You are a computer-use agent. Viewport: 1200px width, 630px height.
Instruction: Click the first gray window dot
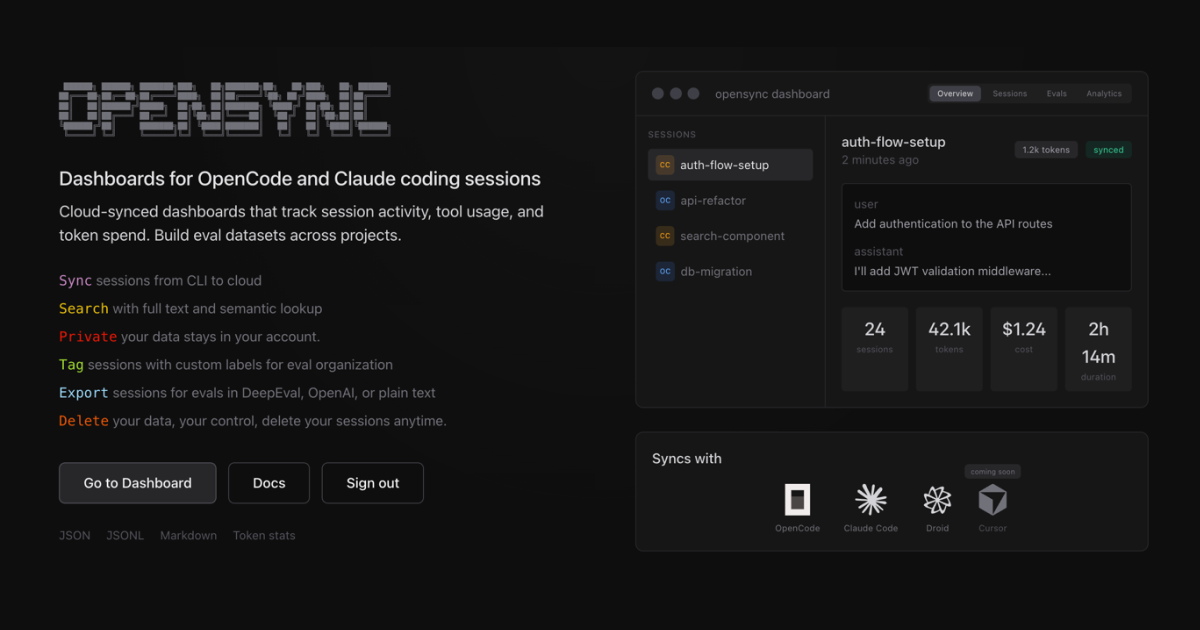pyautogui.click(x=658, y=94)
